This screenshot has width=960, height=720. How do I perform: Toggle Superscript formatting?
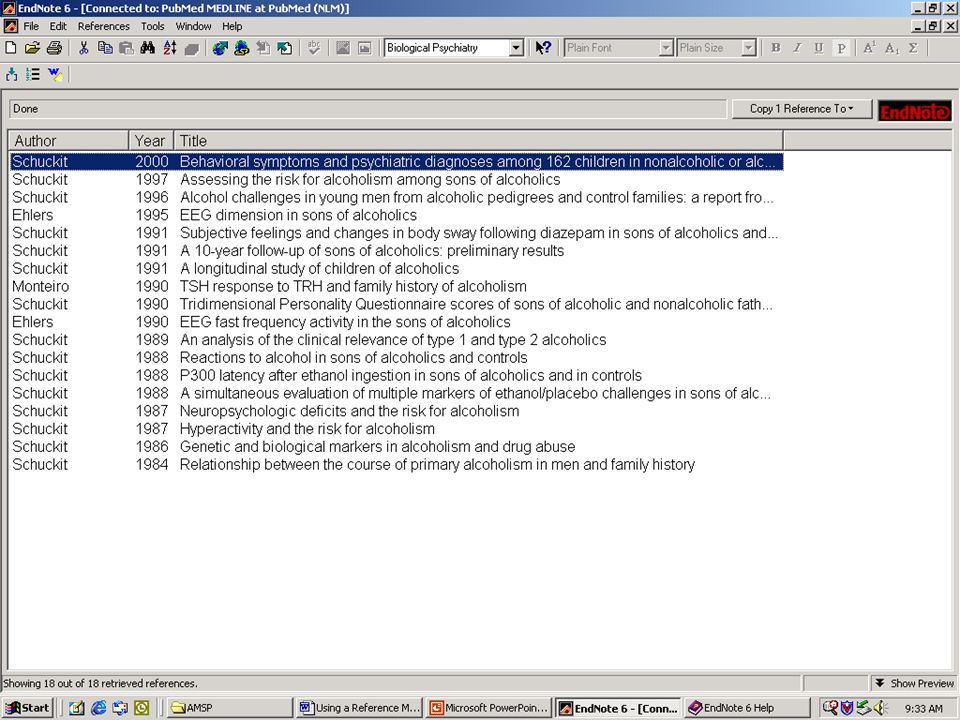(869, 48)
